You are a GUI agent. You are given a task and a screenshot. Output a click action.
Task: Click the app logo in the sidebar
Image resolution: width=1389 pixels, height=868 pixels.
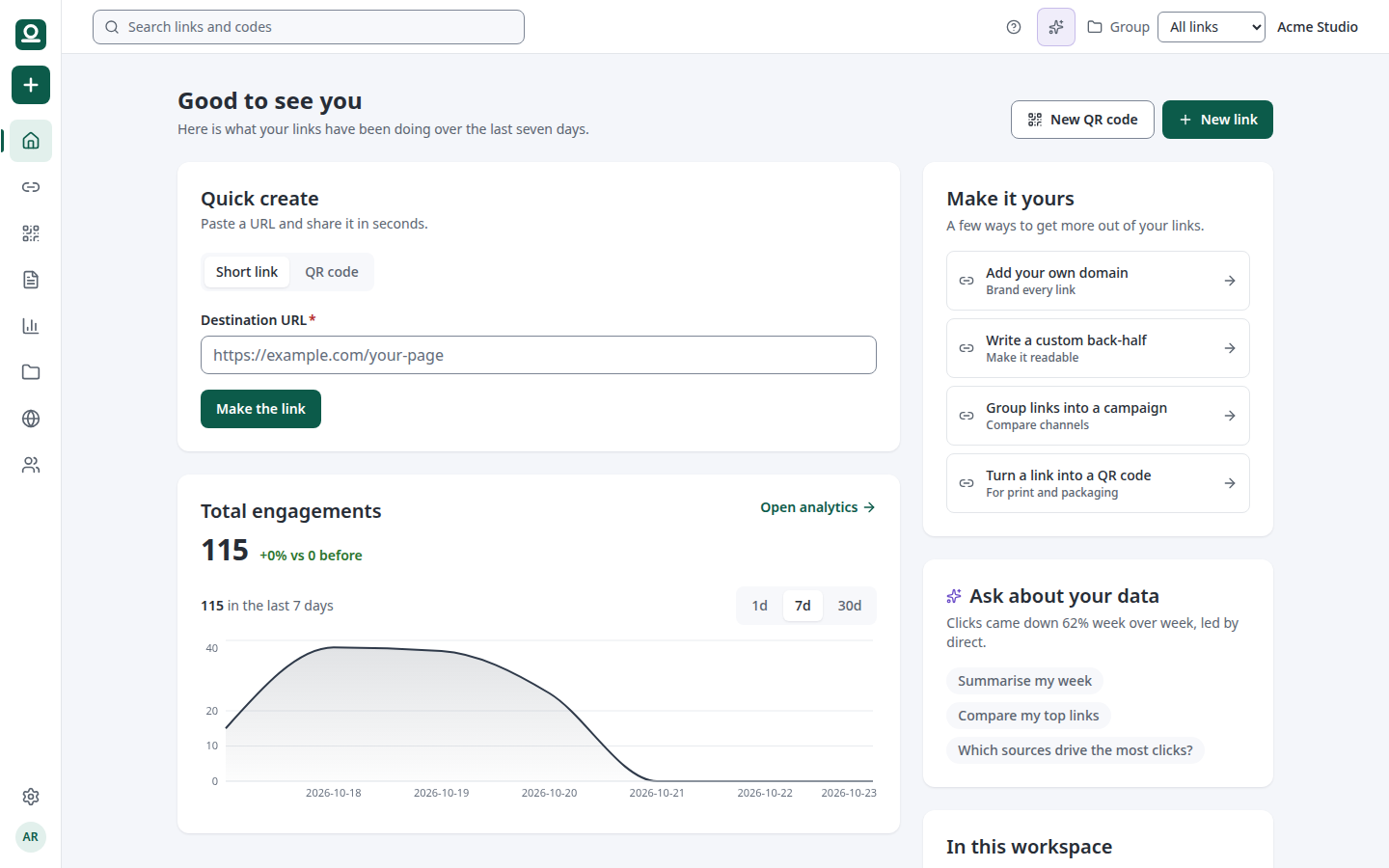tap(31, 35)
